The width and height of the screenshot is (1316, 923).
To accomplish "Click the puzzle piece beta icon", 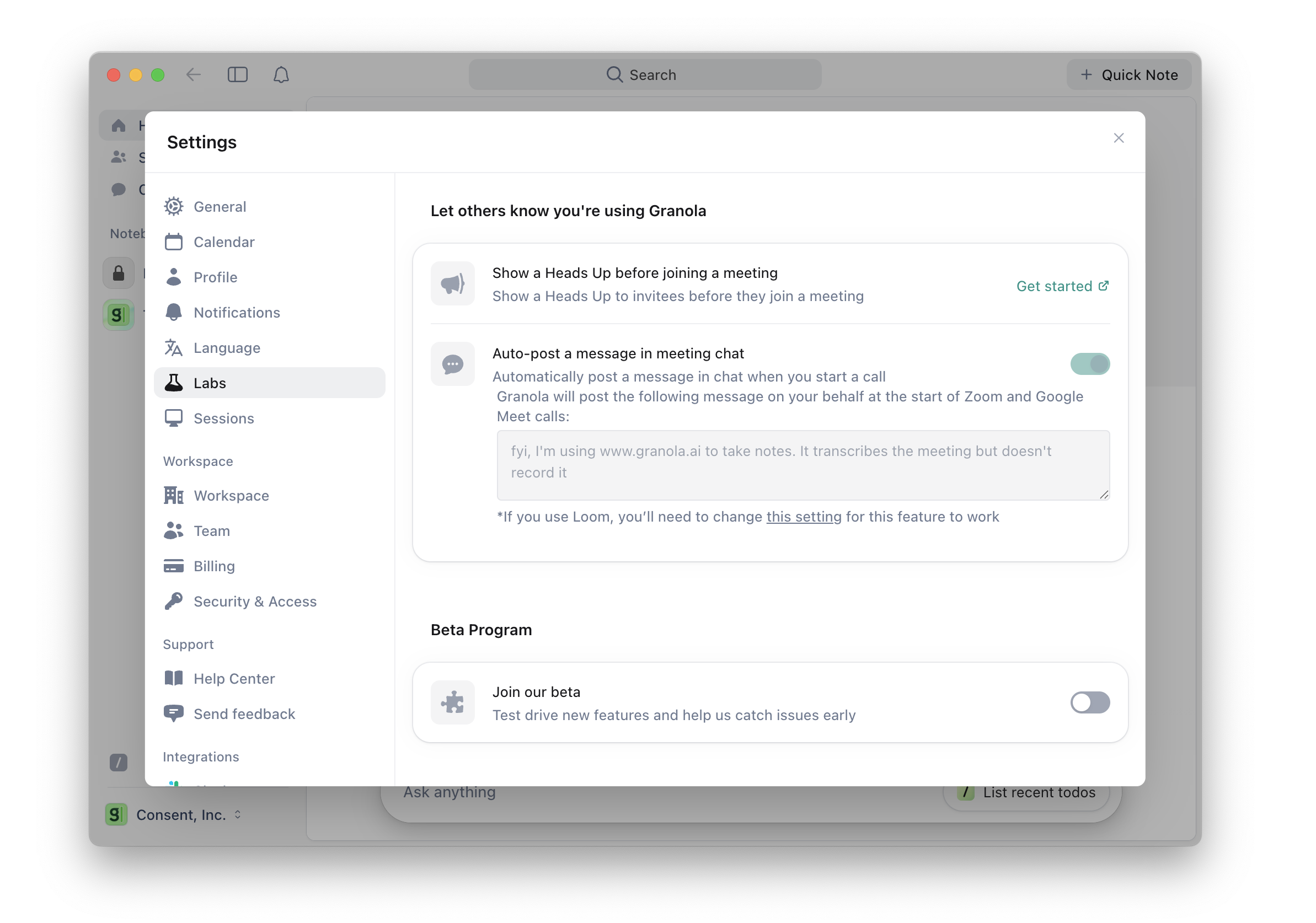I will pos(452,702).
